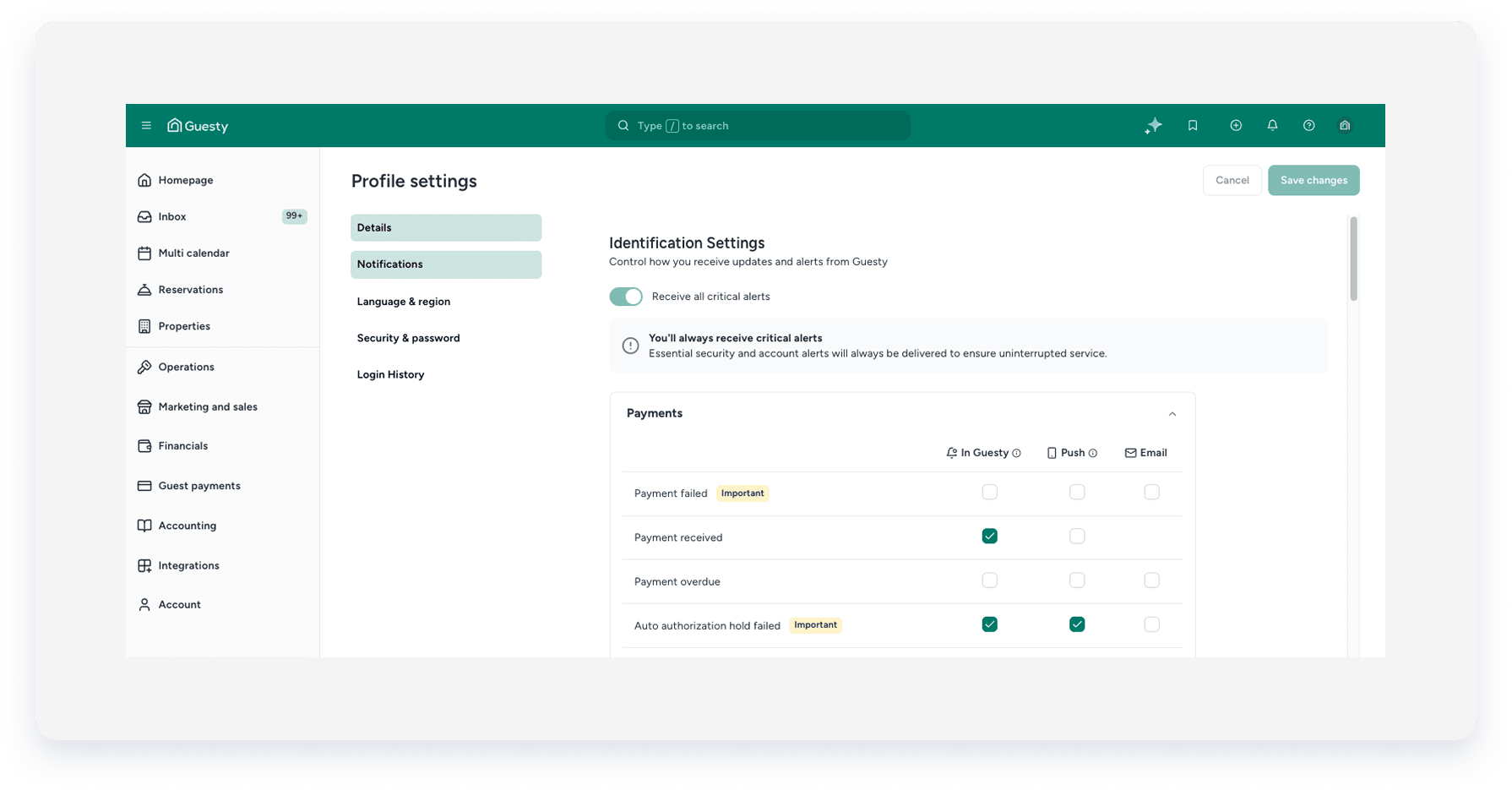Image resolution: width=1512 pixels, height=790 pixels.
Task: Open the Details settings tab
Action: [x=446, y=228]
